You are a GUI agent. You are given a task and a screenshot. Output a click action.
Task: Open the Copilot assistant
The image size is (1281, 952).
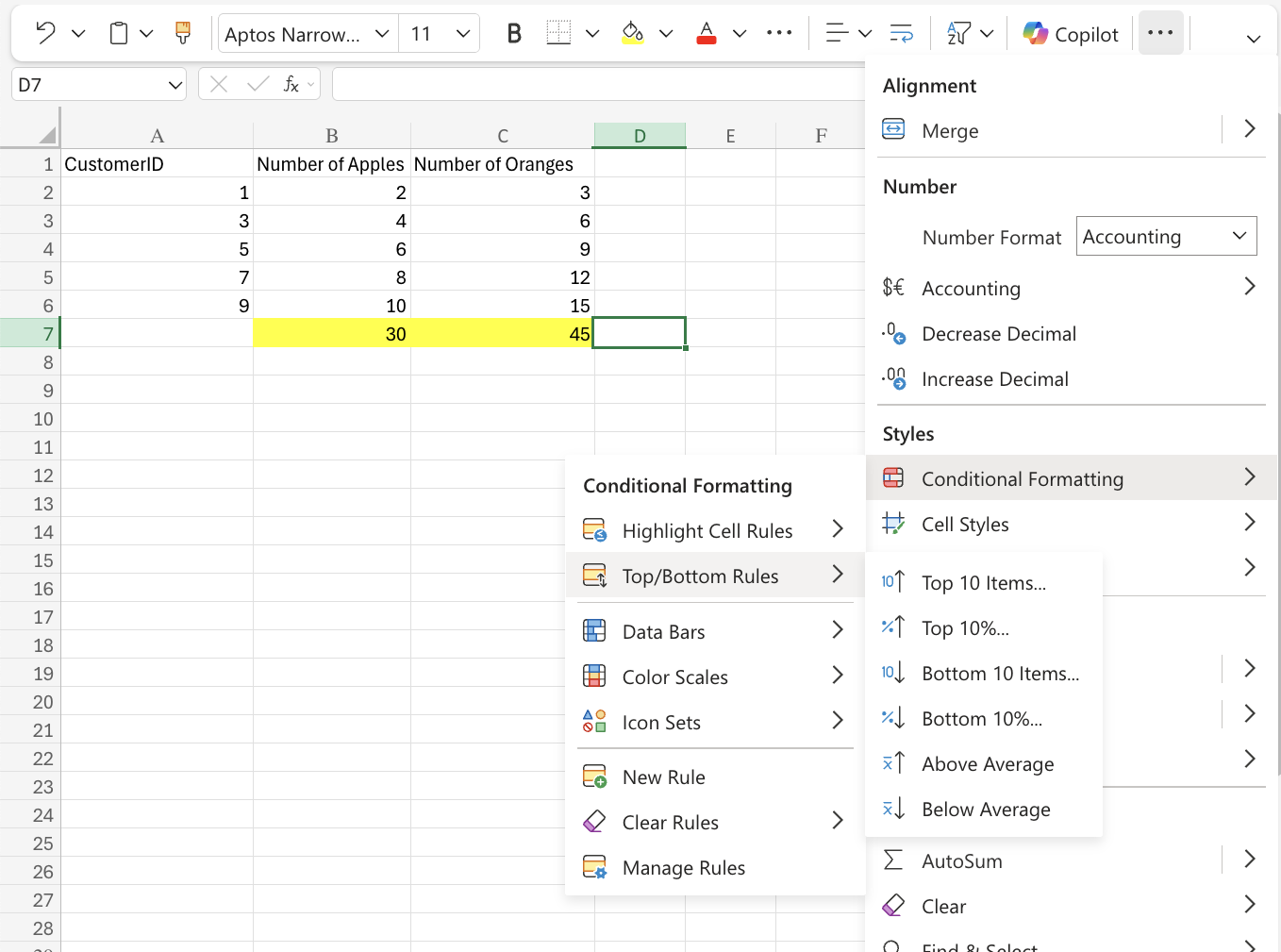click(1071, 32)
